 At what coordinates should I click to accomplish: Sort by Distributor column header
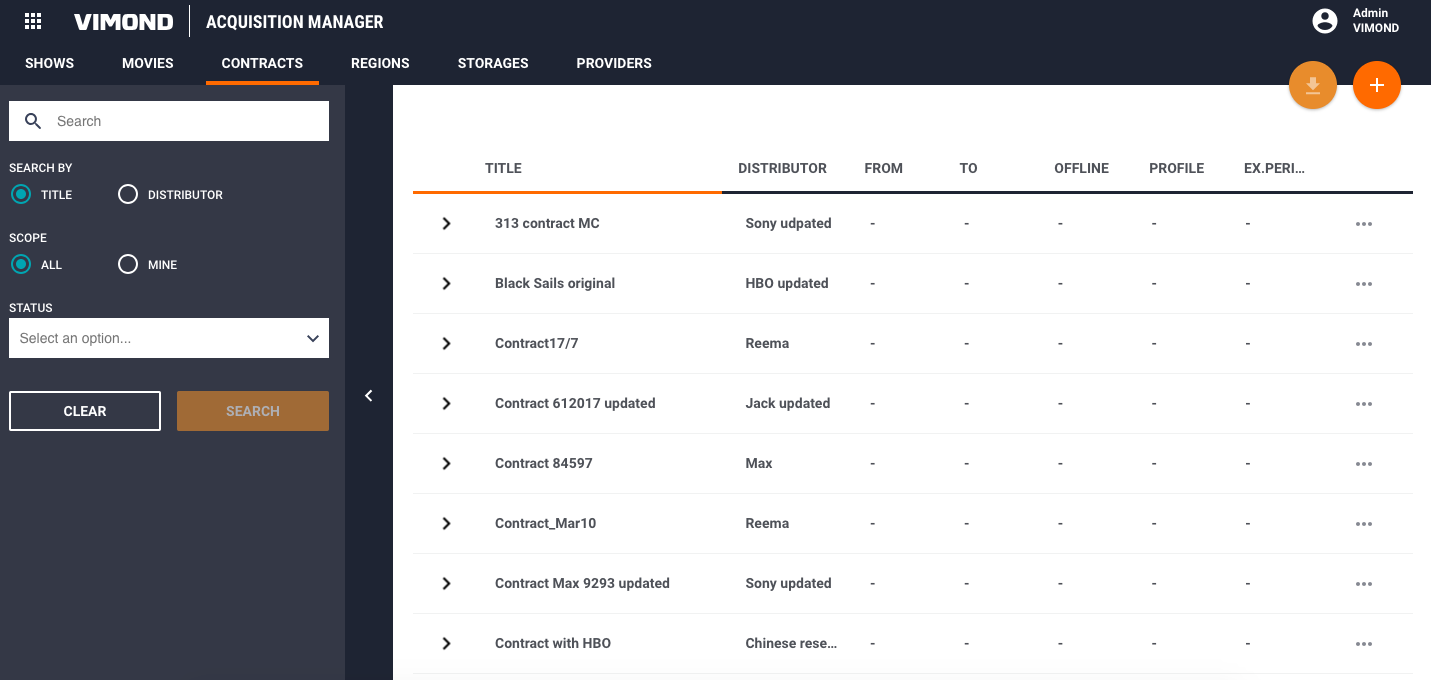pos(782,168)
